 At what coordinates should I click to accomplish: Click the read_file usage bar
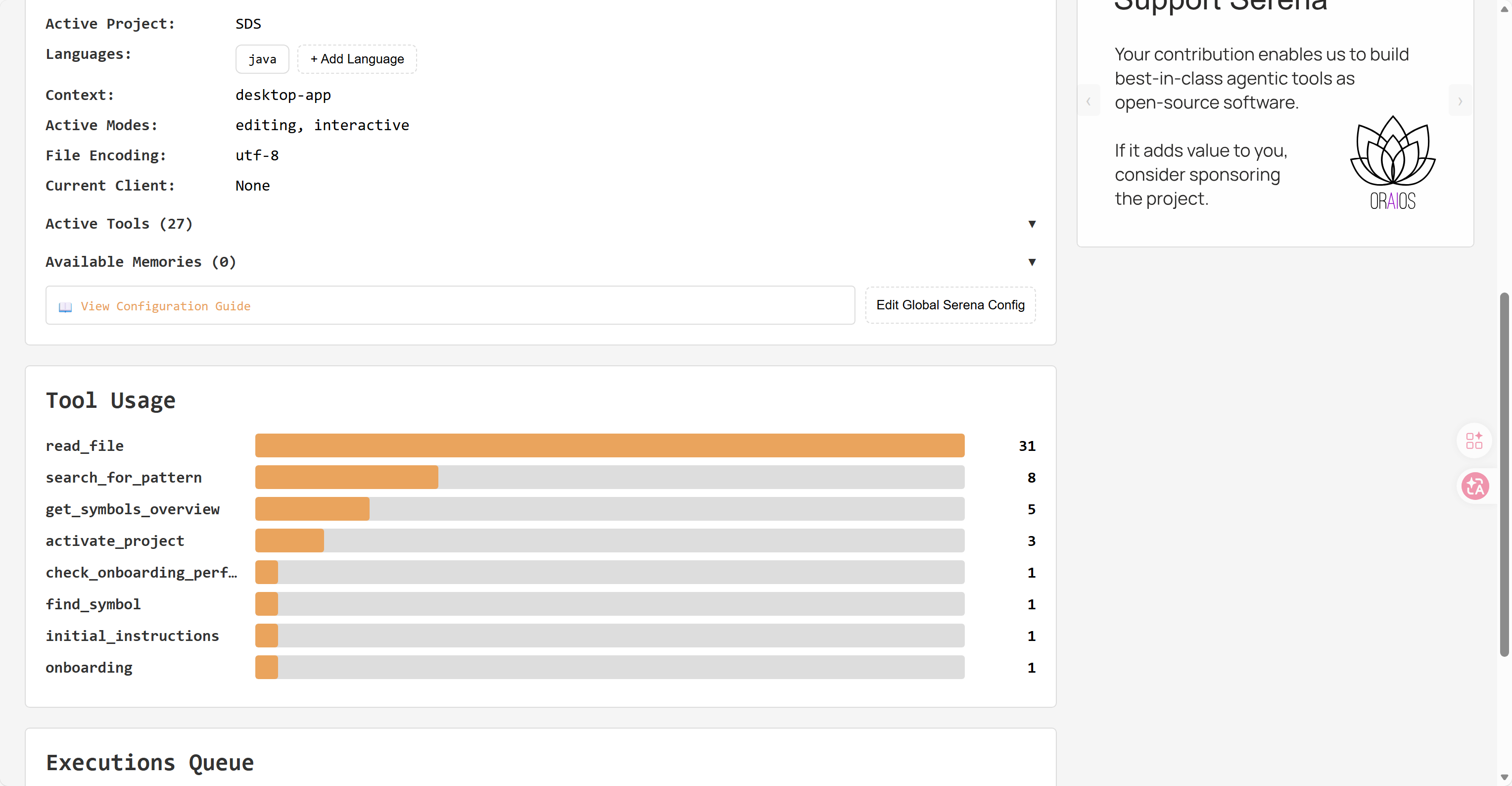pyautogui.click(x=610, y=445)
